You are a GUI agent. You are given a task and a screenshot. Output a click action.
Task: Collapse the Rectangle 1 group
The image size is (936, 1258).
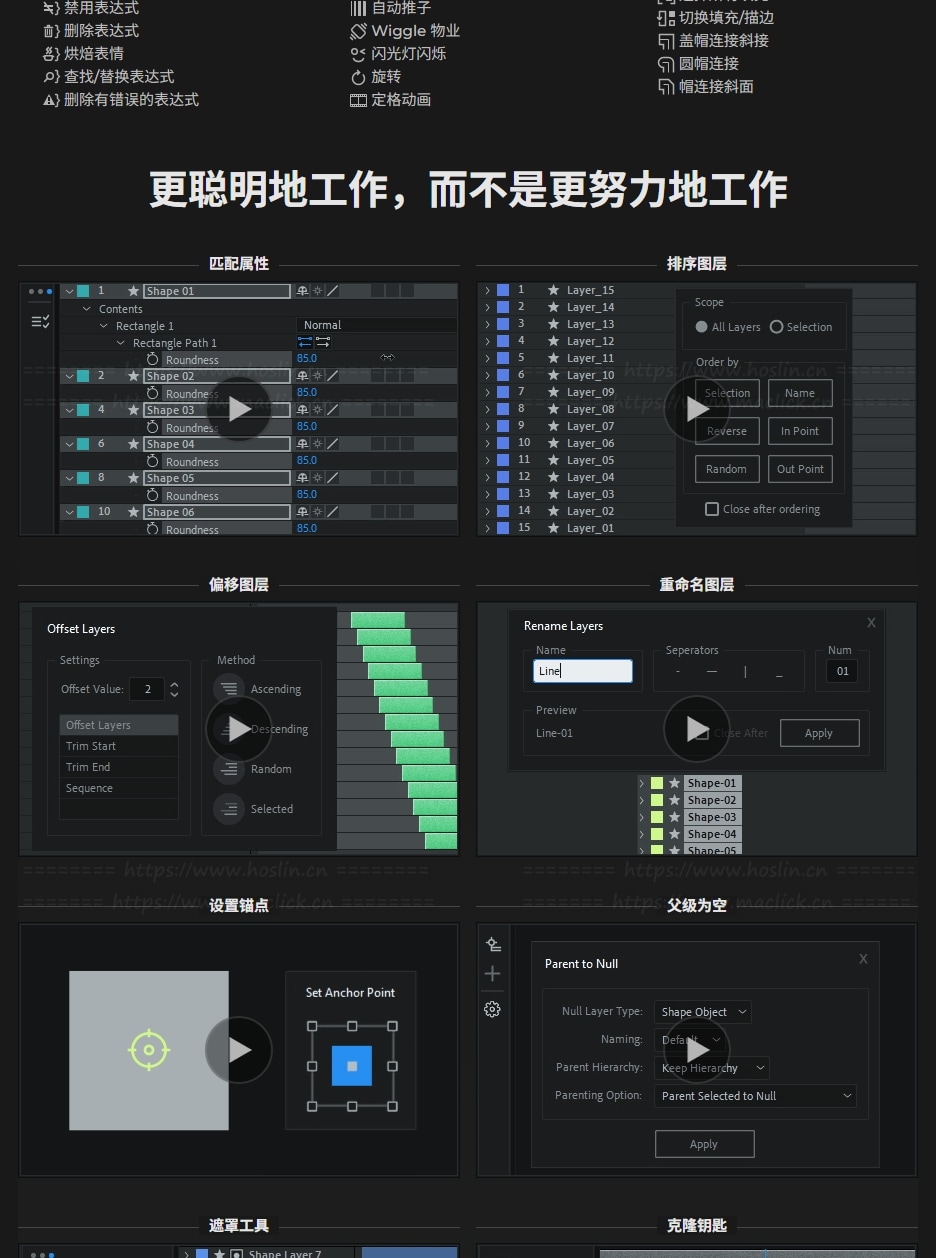104,326
